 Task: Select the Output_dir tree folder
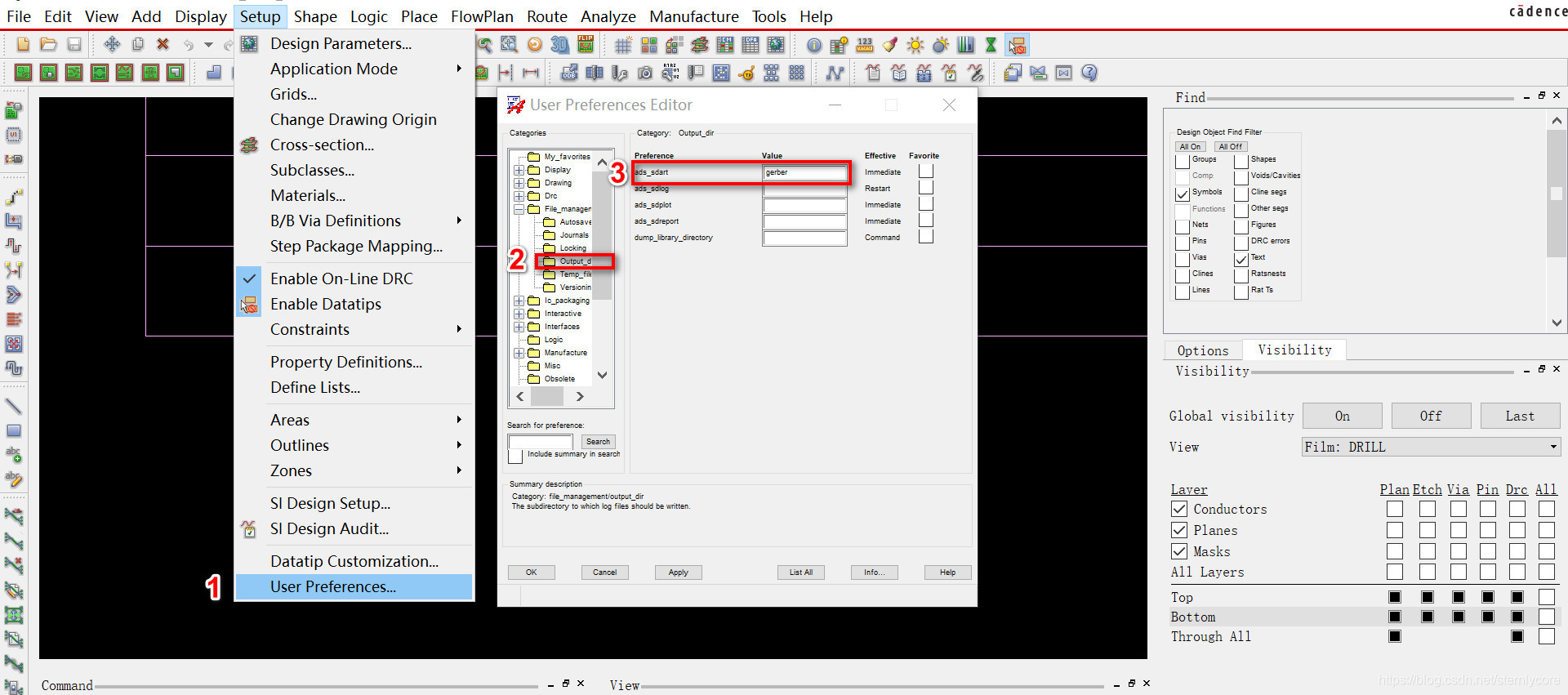point(575,261)
